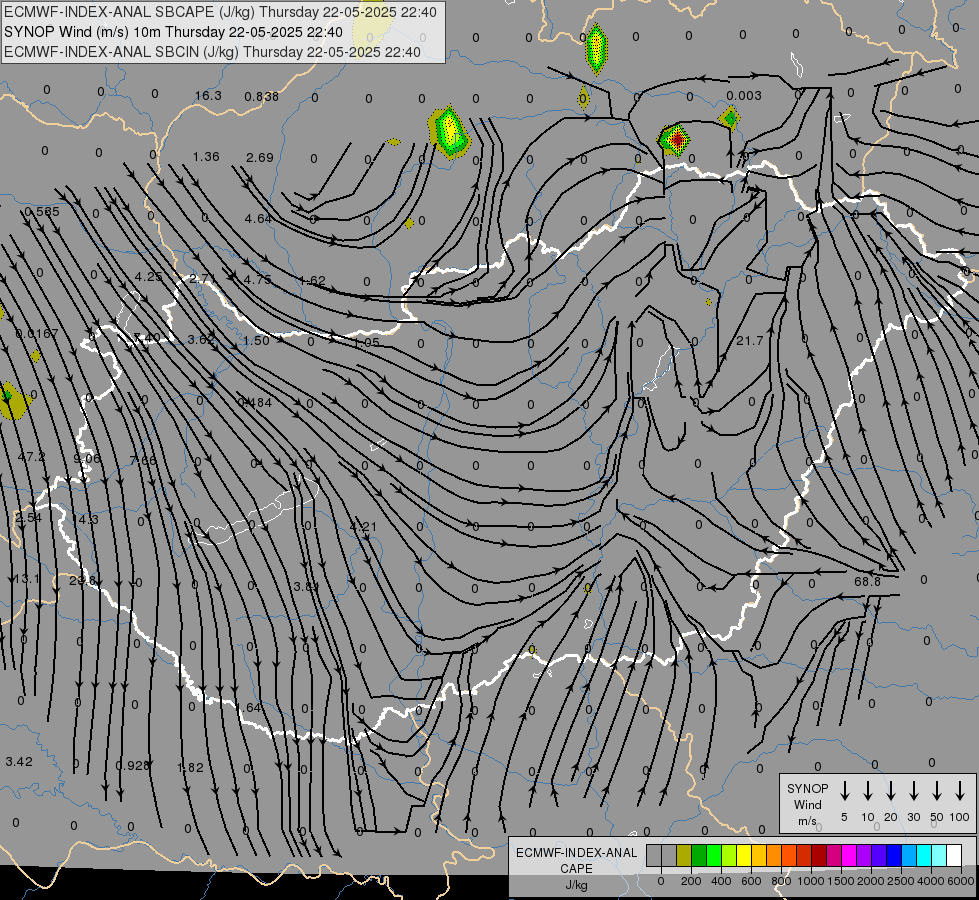
Task: Click the 68.8 value on the map
Action: (x=867, y=581)
